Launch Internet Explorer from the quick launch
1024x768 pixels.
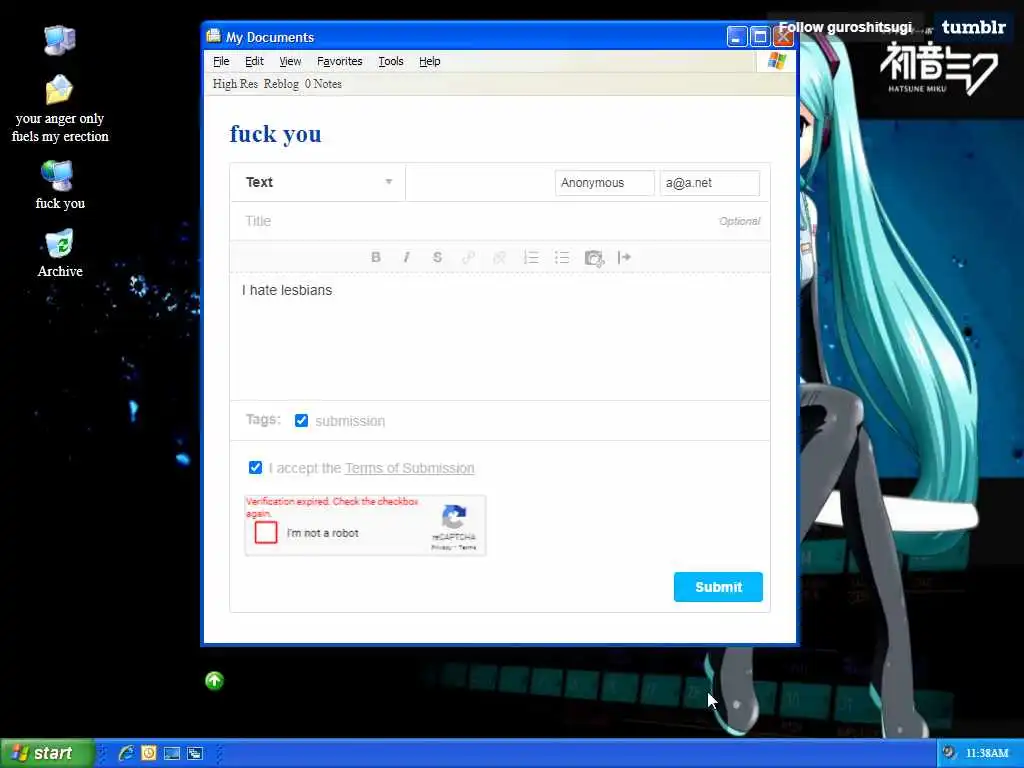(x=126, y=753)
